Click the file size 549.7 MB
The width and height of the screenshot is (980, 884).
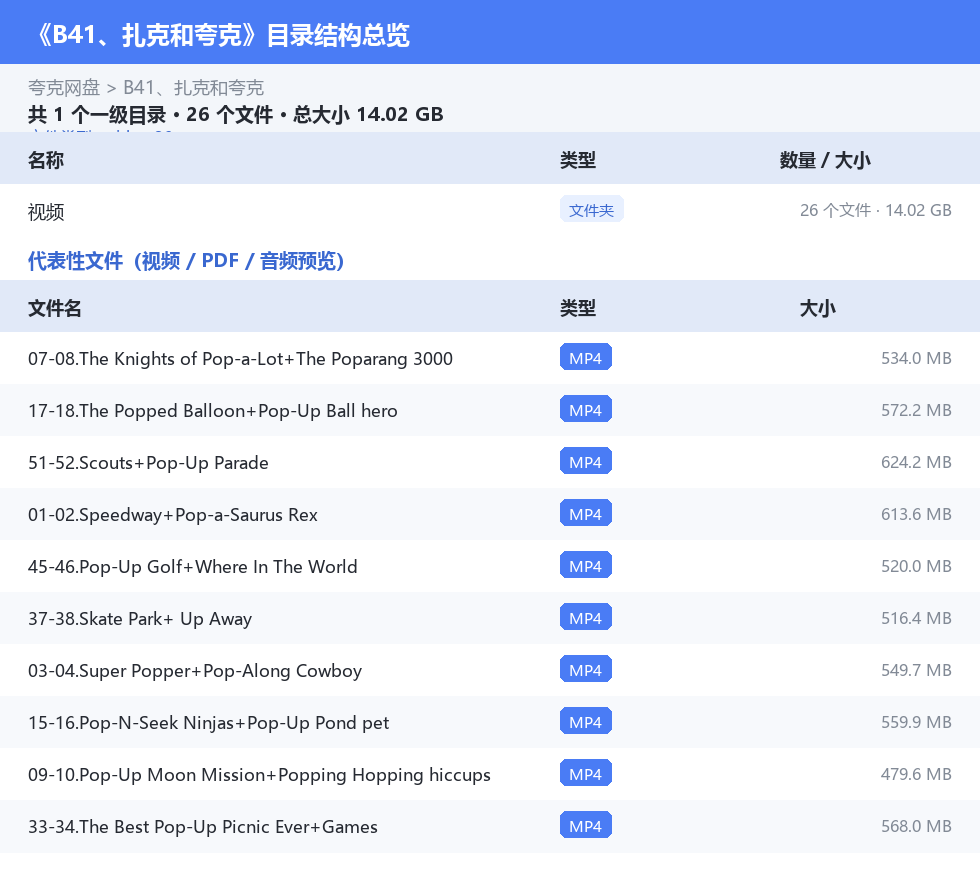point(916,670)
